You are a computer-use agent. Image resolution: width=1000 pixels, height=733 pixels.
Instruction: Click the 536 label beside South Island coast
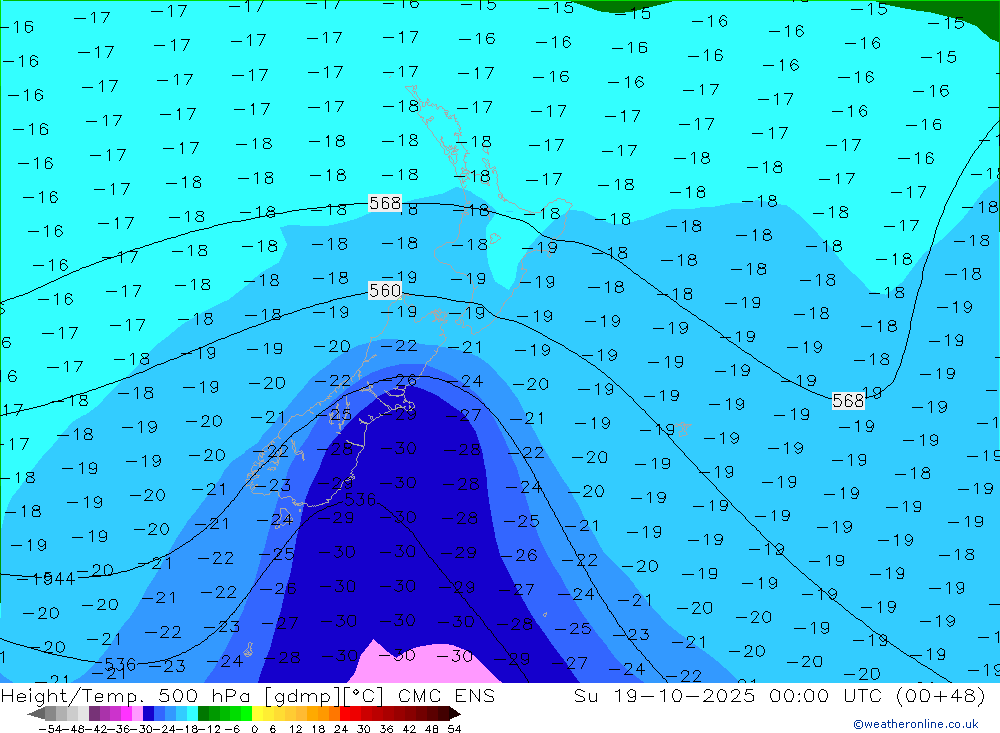pyautogui.click(x=360, y=499)
